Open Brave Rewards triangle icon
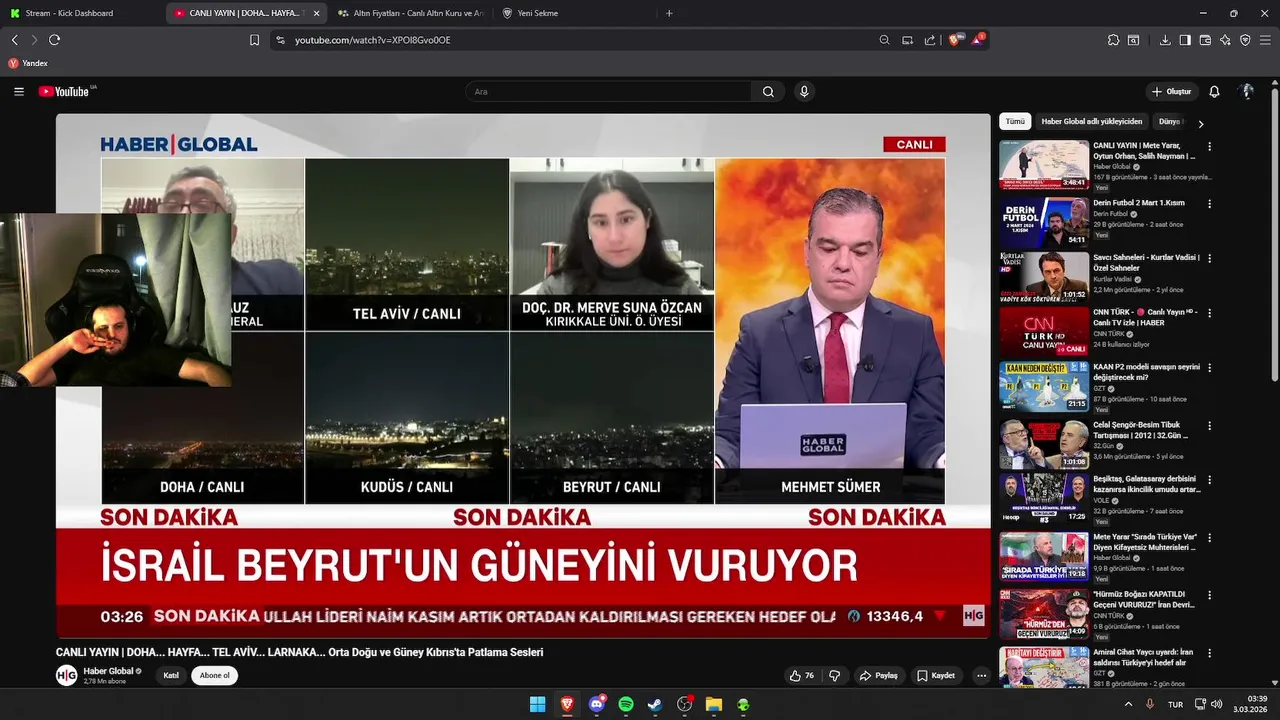Image resolution: width=1280 pixels, height=720 pixels. click(977, 40)
